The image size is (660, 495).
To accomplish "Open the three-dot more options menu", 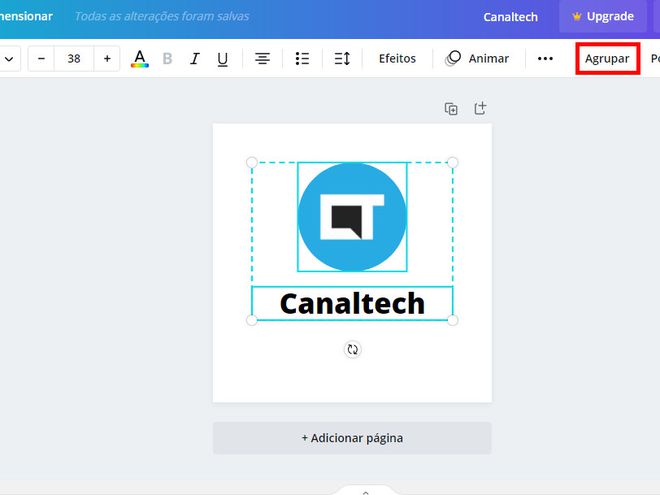I will click(545, 59).
